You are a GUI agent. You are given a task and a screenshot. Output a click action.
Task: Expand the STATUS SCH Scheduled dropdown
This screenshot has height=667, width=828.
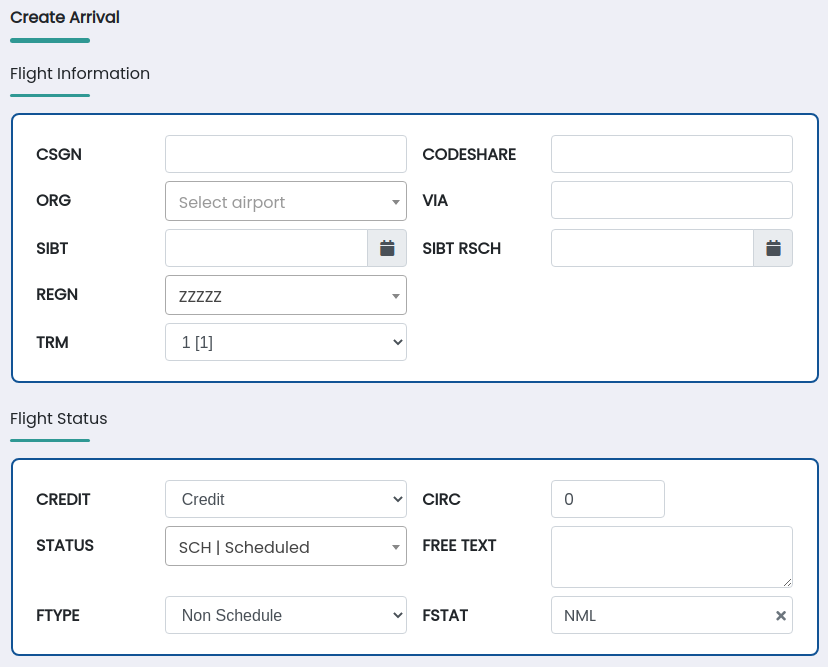tap(285, 547)
